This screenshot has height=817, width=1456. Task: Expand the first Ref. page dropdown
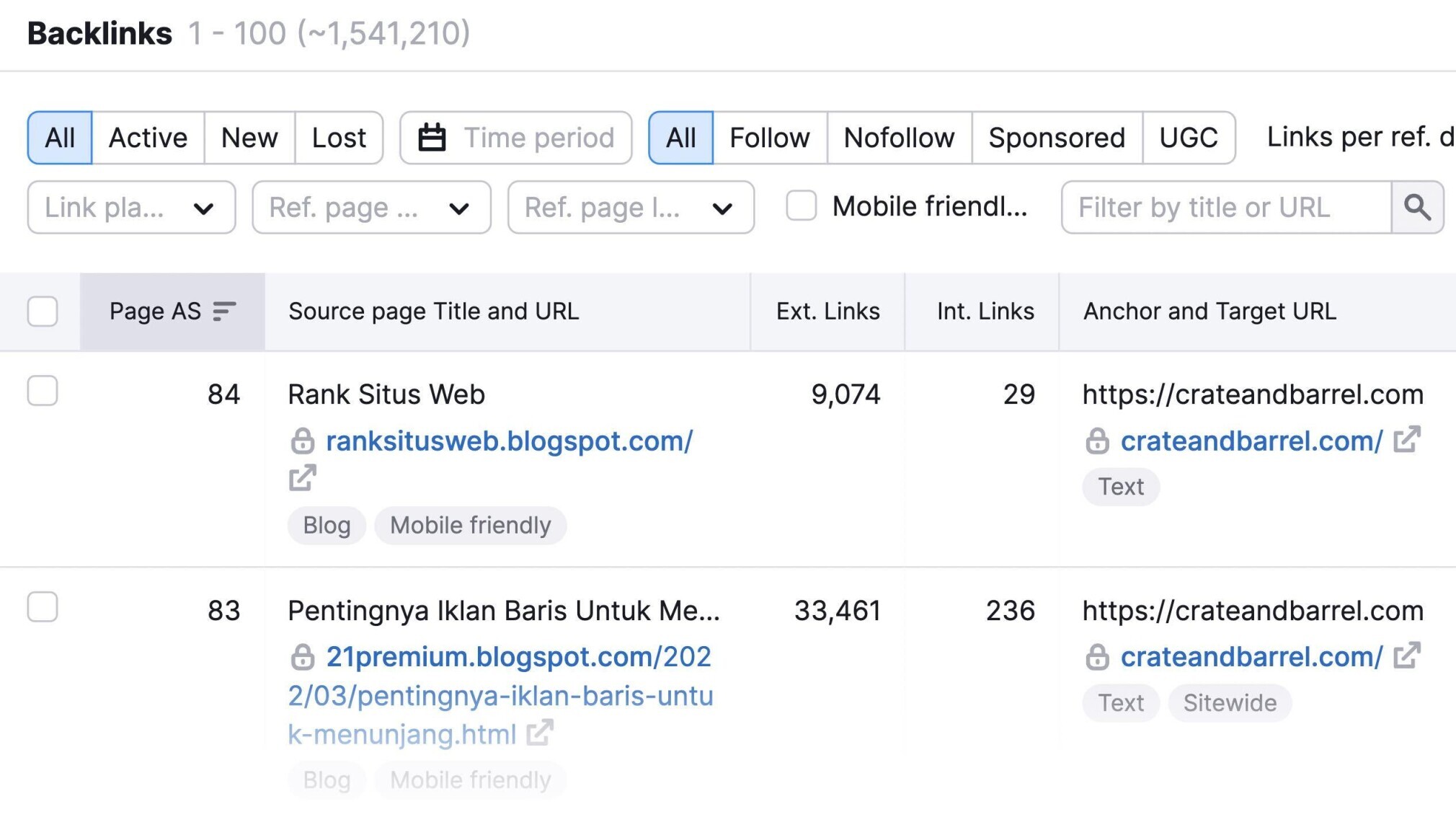point(371,208)
